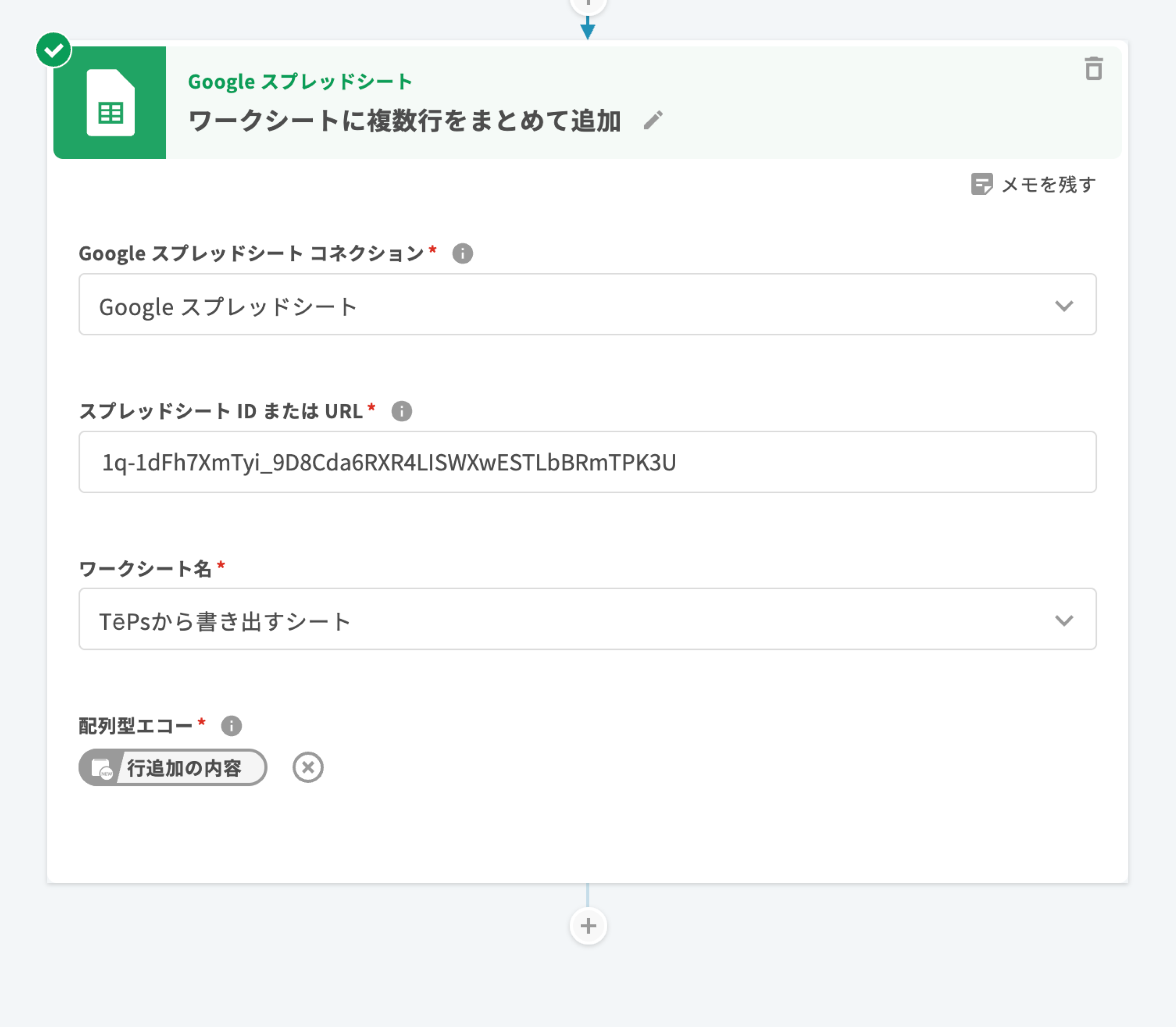
Task: Click the connection dropdown chevron arrow
Action: (1063, 305)
